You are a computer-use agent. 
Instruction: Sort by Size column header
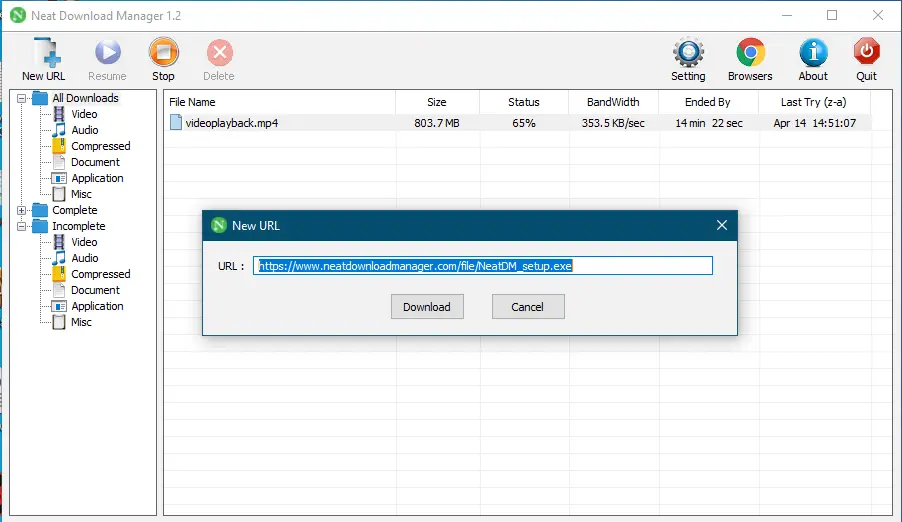pos(437,102)
